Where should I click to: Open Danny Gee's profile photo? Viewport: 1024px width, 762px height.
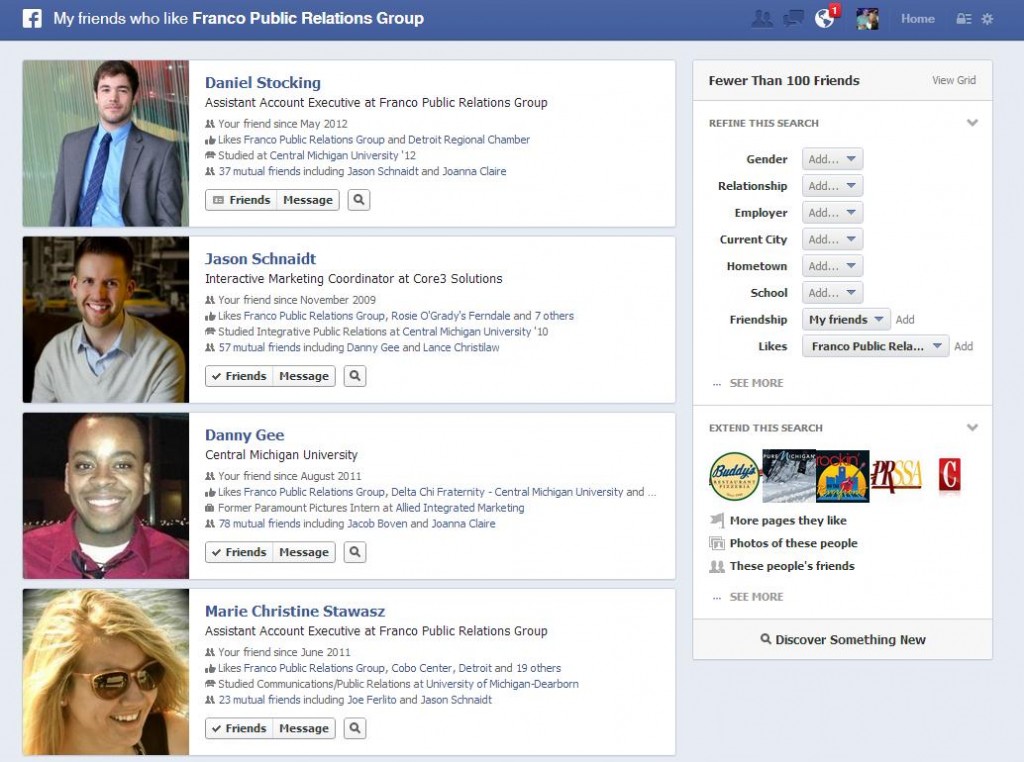point(106,496)
